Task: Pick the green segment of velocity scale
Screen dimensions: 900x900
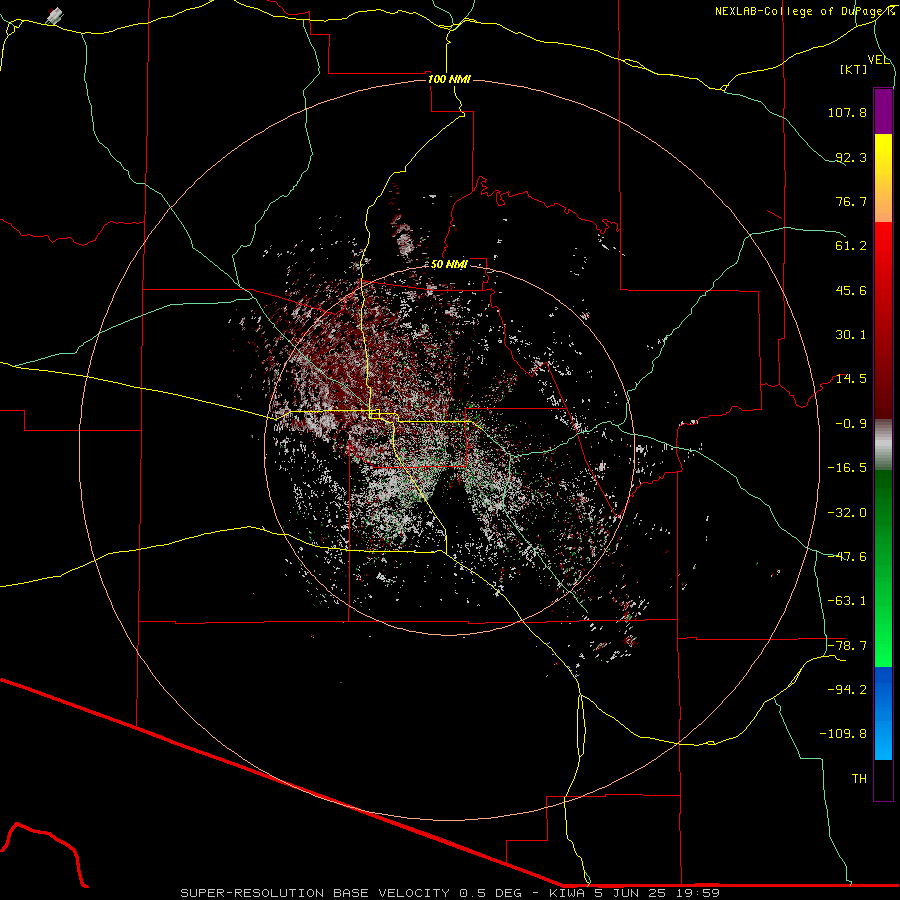Action: pyautogui.click(x=883, y=568)
